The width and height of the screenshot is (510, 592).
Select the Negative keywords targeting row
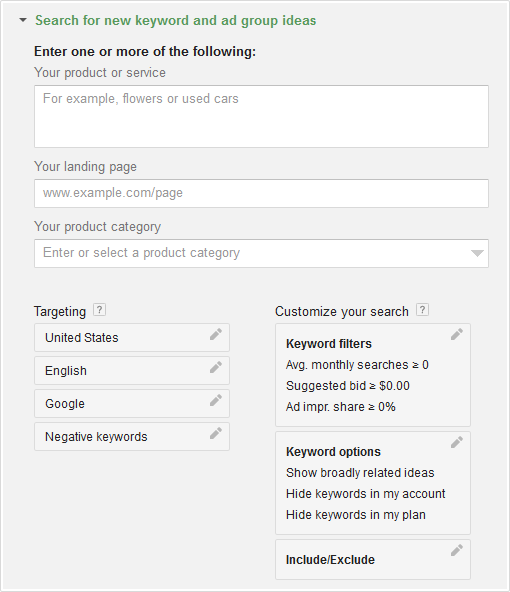click(x=132, y=436)
